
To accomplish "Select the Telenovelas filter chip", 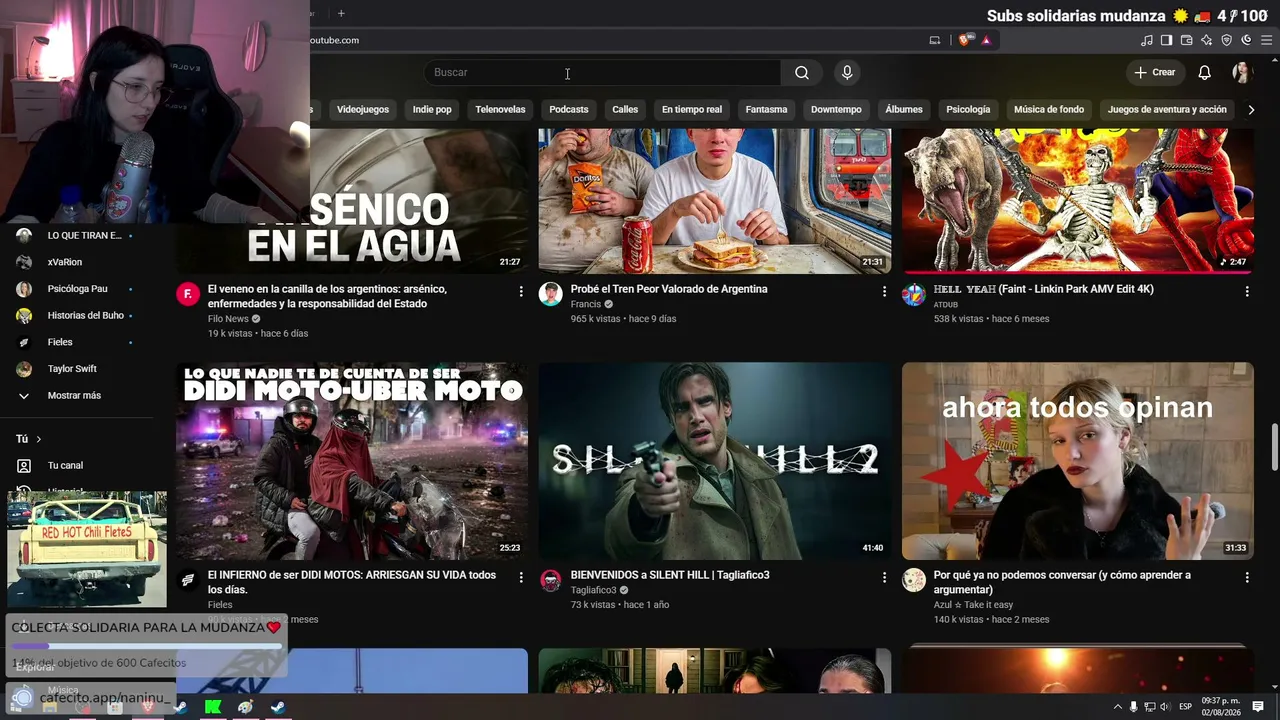I will point(500,110).
